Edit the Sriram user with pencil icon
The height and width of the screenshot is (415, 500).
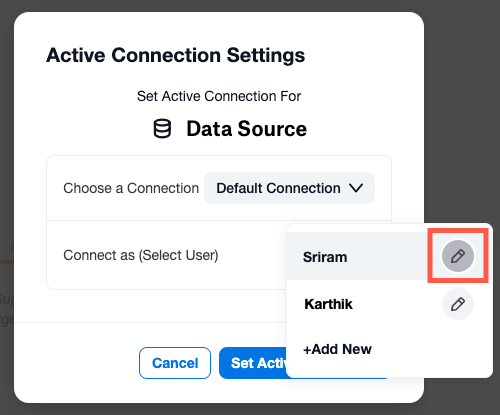click(x=458, y=256)
